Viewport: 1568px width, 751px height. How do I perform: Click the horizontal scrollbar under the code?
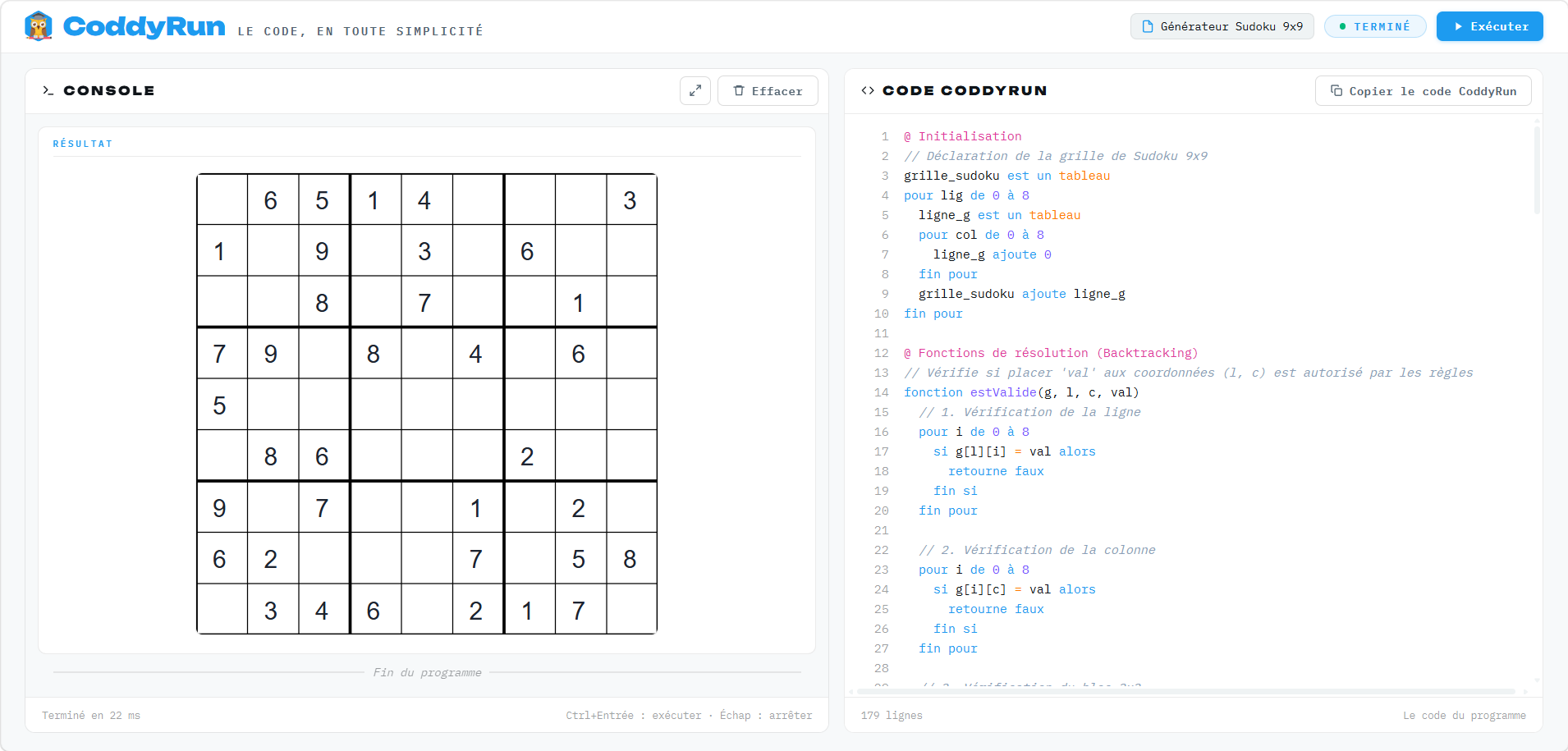tap(1186, 691)
